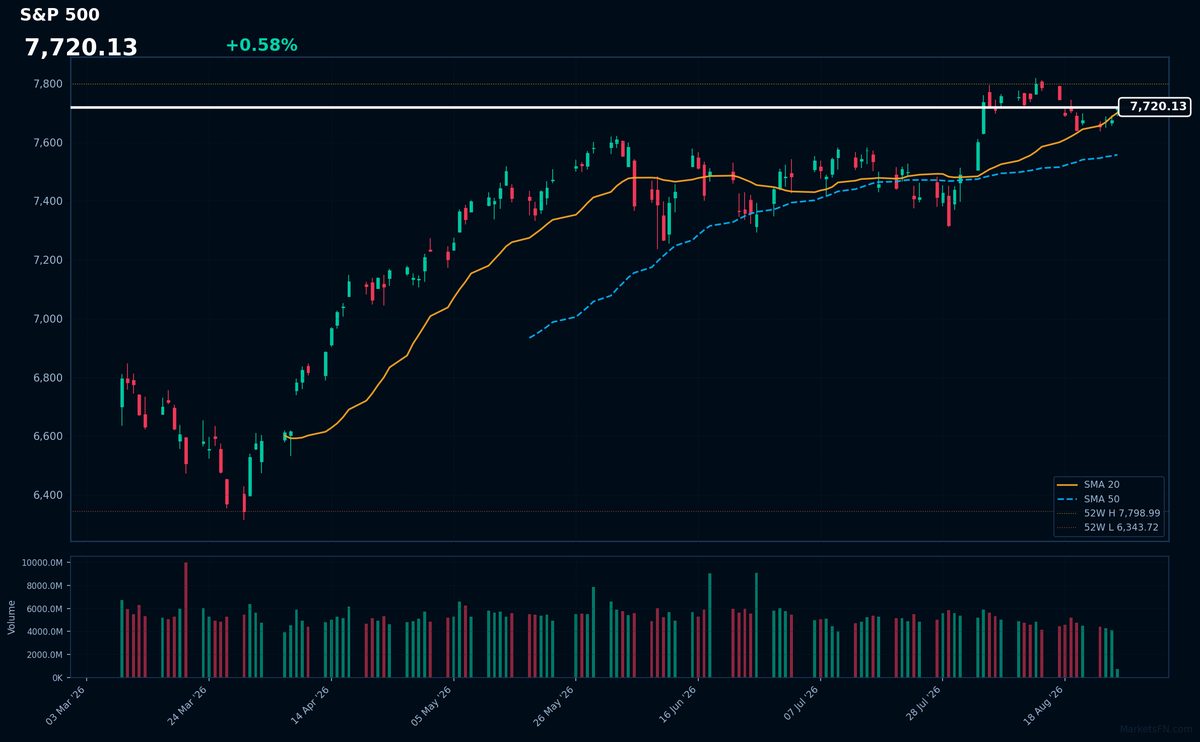Click the +0.58% change value
This screenshot has height=742, width=1200.
pos(261,45)
